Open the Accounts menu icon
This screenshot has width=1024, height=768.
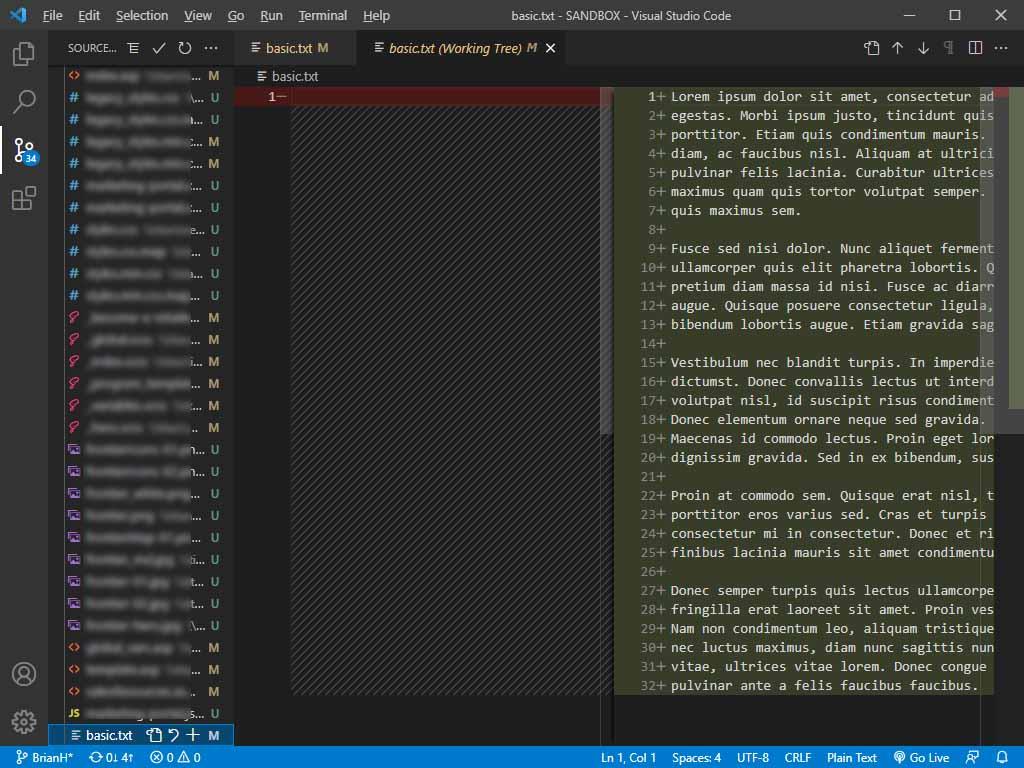click(24, 673)
